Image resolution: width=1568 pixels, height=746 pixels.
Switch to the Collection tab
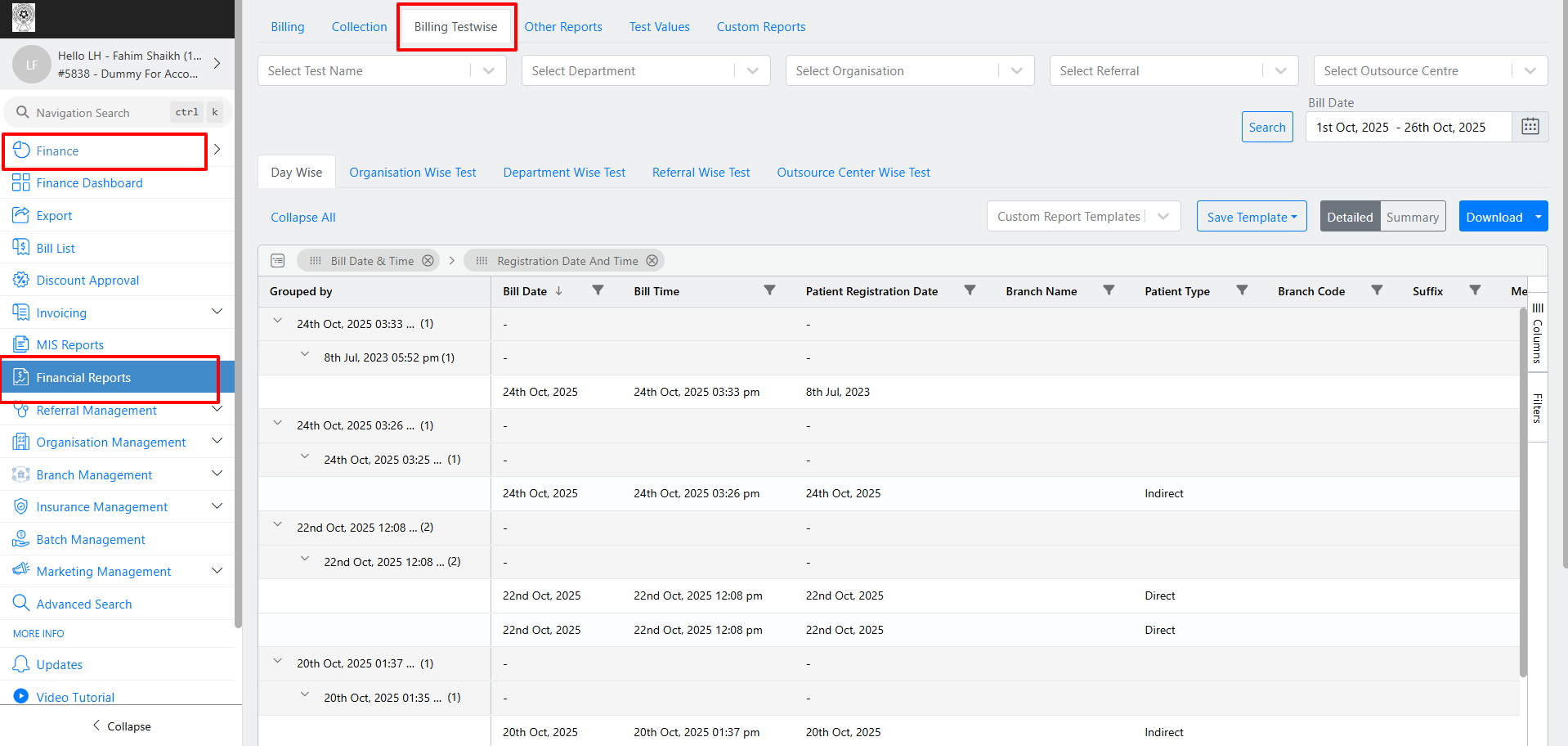pyautogui.click(x=359, y=27)
